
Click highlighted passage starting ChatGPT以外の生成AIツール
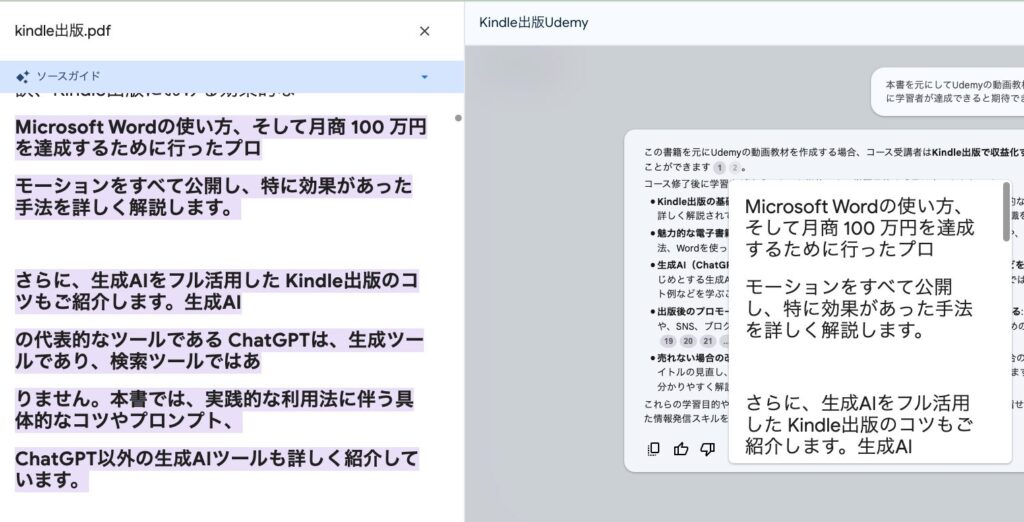pos(216,469)
